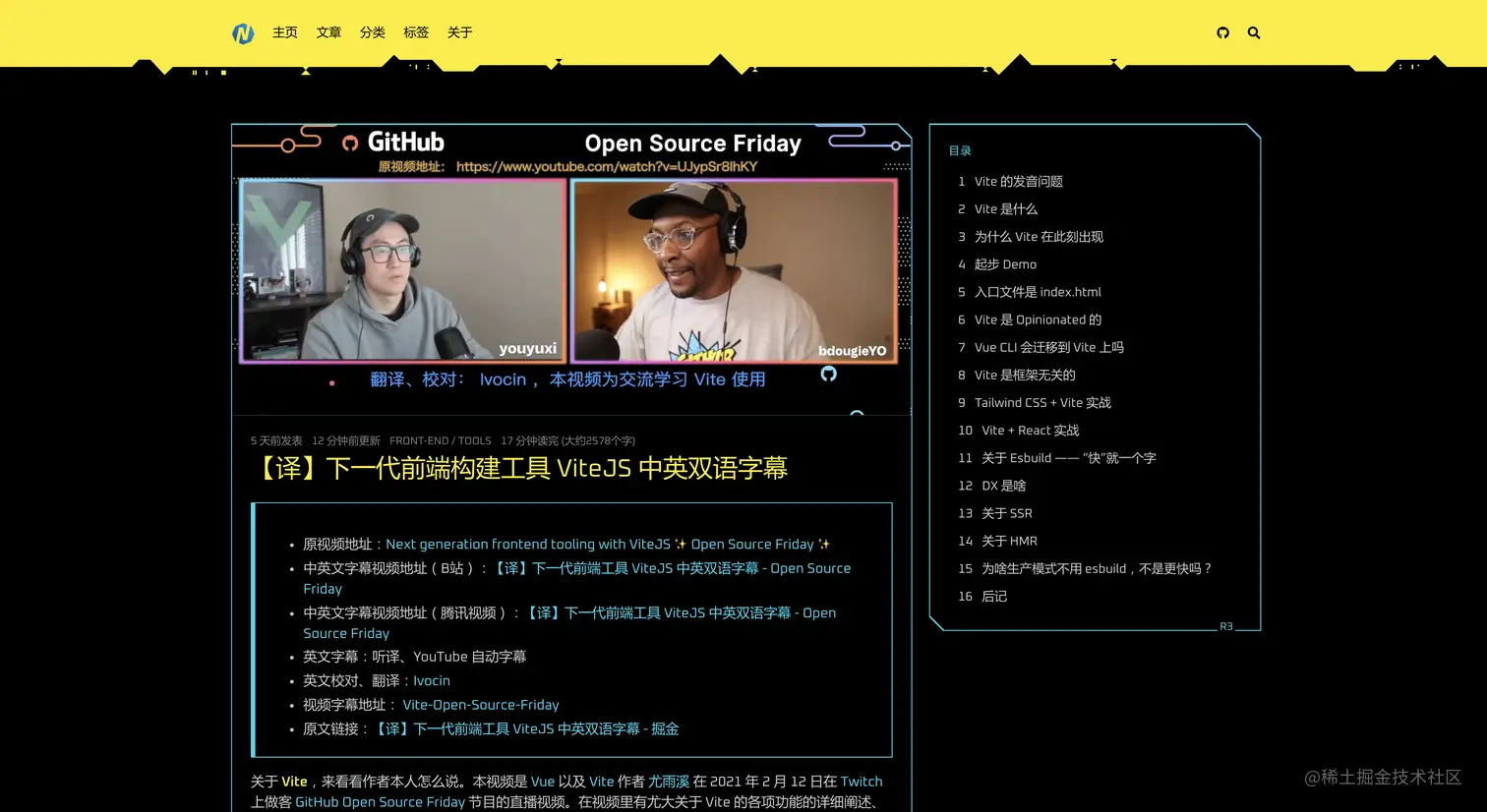Viewport: 1487px width, 812px height.
Task: Open the 文章 menu item
Action: click(328, 32)
